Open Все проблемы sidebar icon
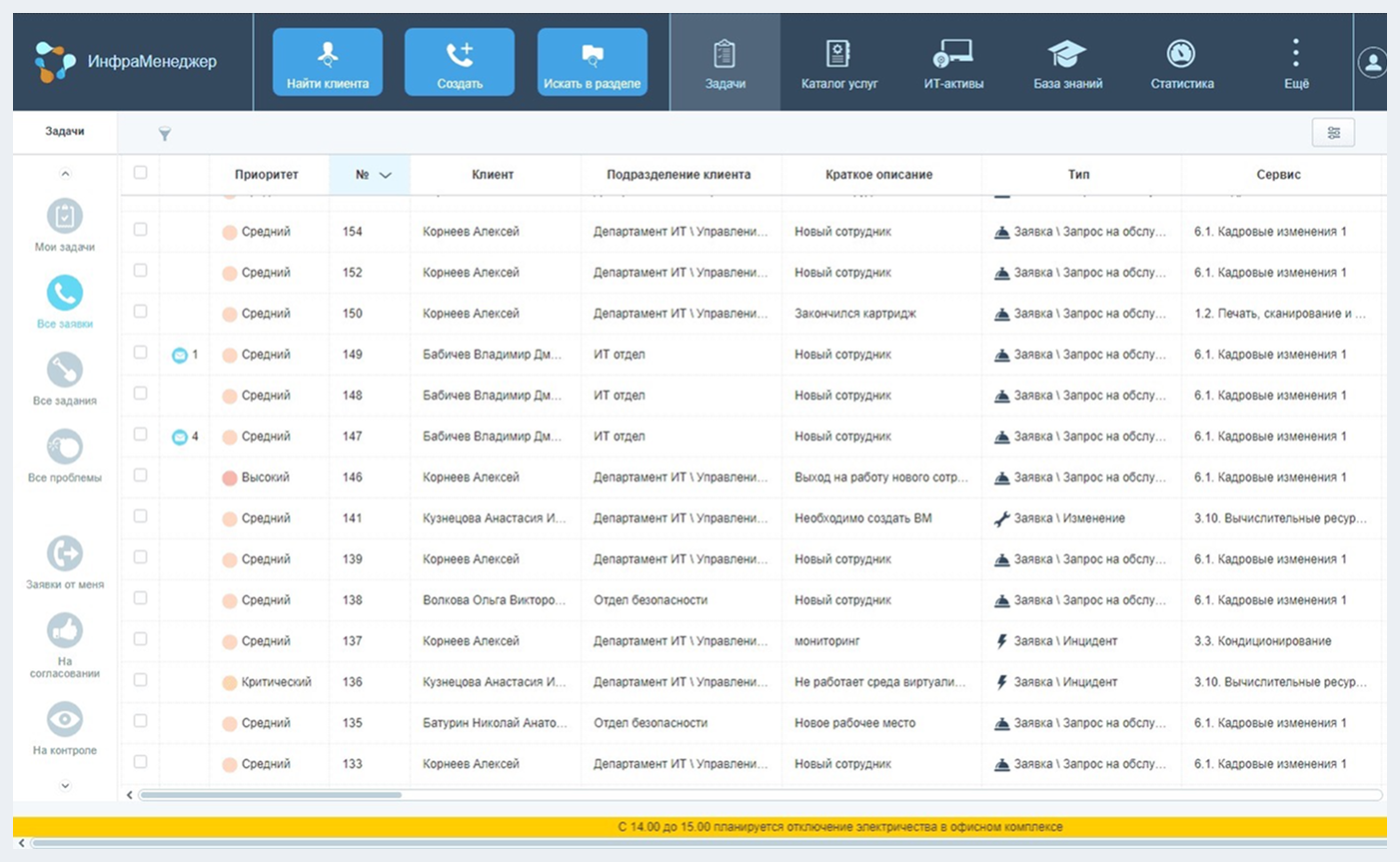Viewport: 1400px width, 862px height. [x=65, y=446]
